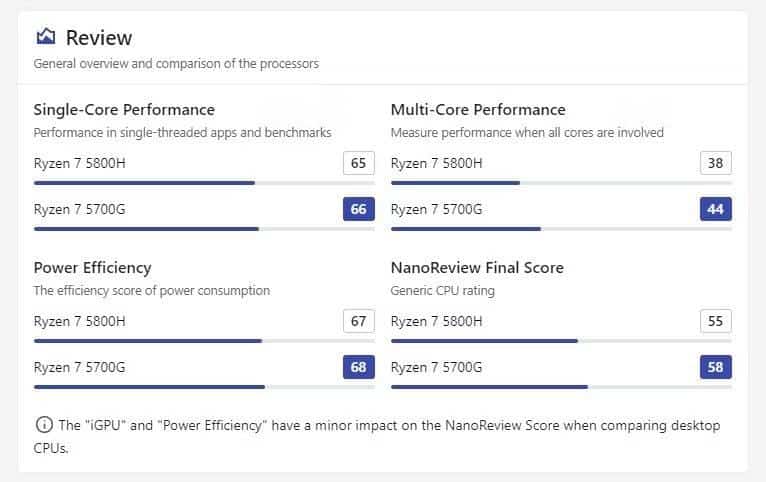Click the Ryzen 7 5800H single-core progress bar
Screen dimensions: 766x482
204,183
